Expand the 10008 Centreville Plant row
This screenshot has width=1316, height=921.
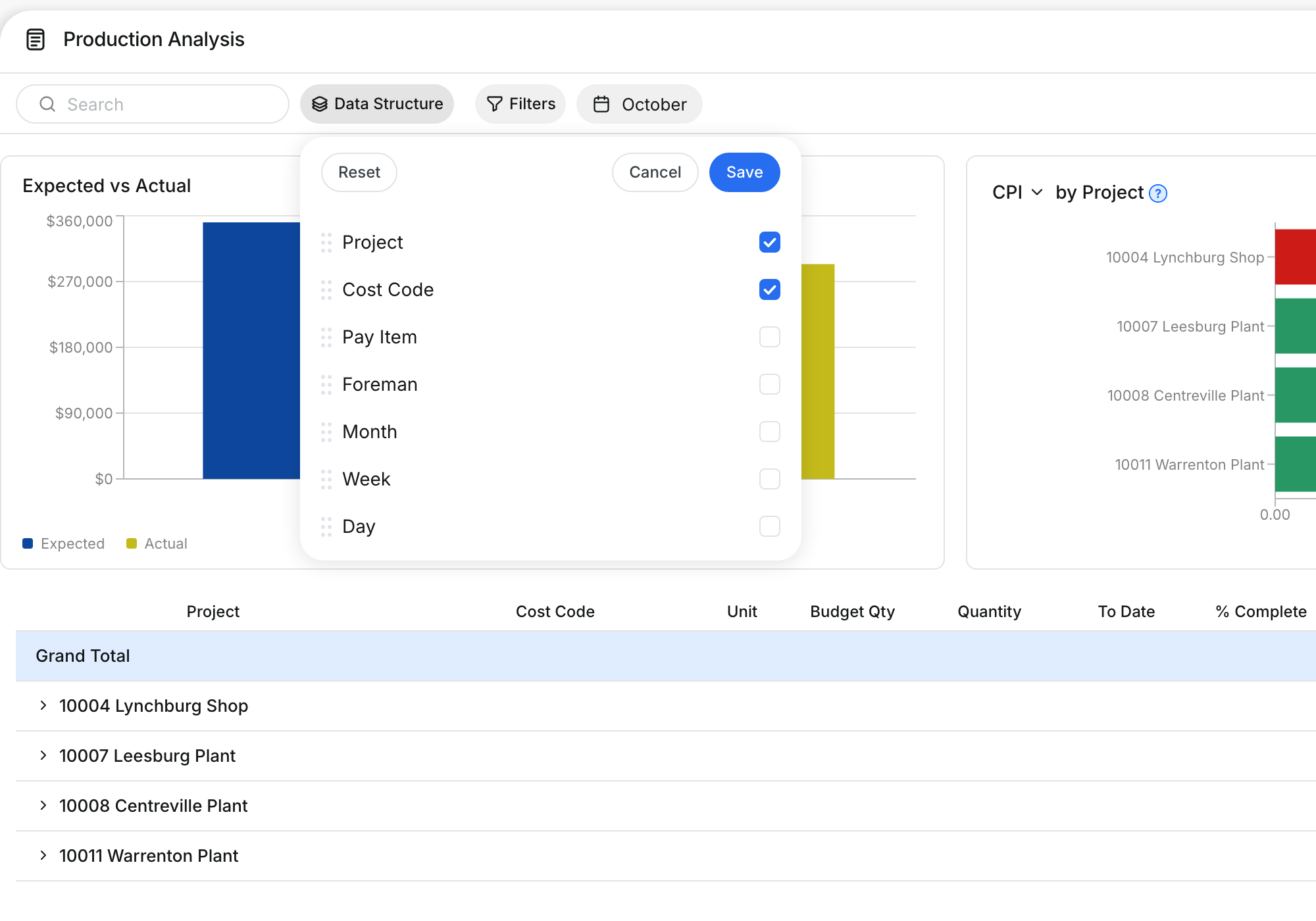[43, 805]
